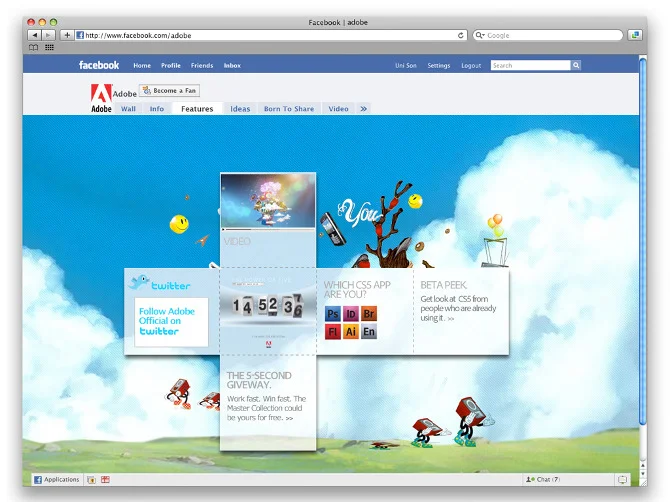Viewport: 670px width, 502px height.
Task: Click the InDesign Id app icon
Action: pyautogui.click(x=350, y=314)
